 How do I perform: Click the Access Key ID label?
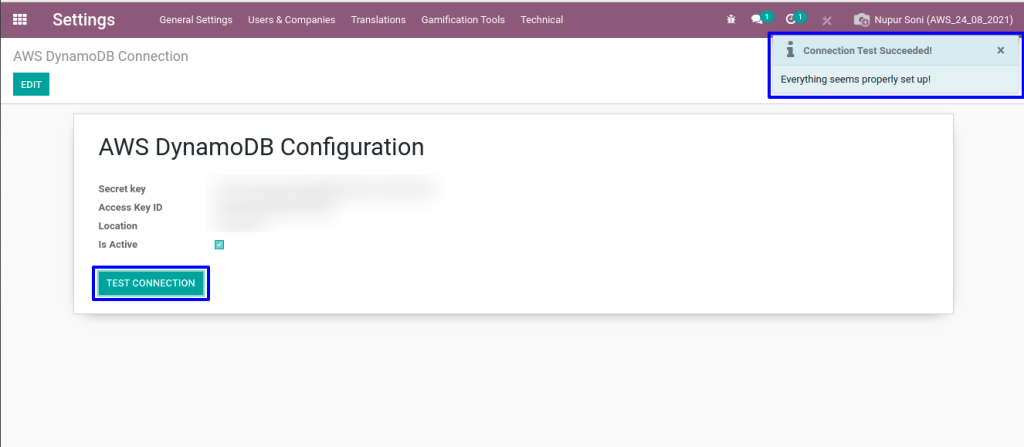tap(131, 207)
